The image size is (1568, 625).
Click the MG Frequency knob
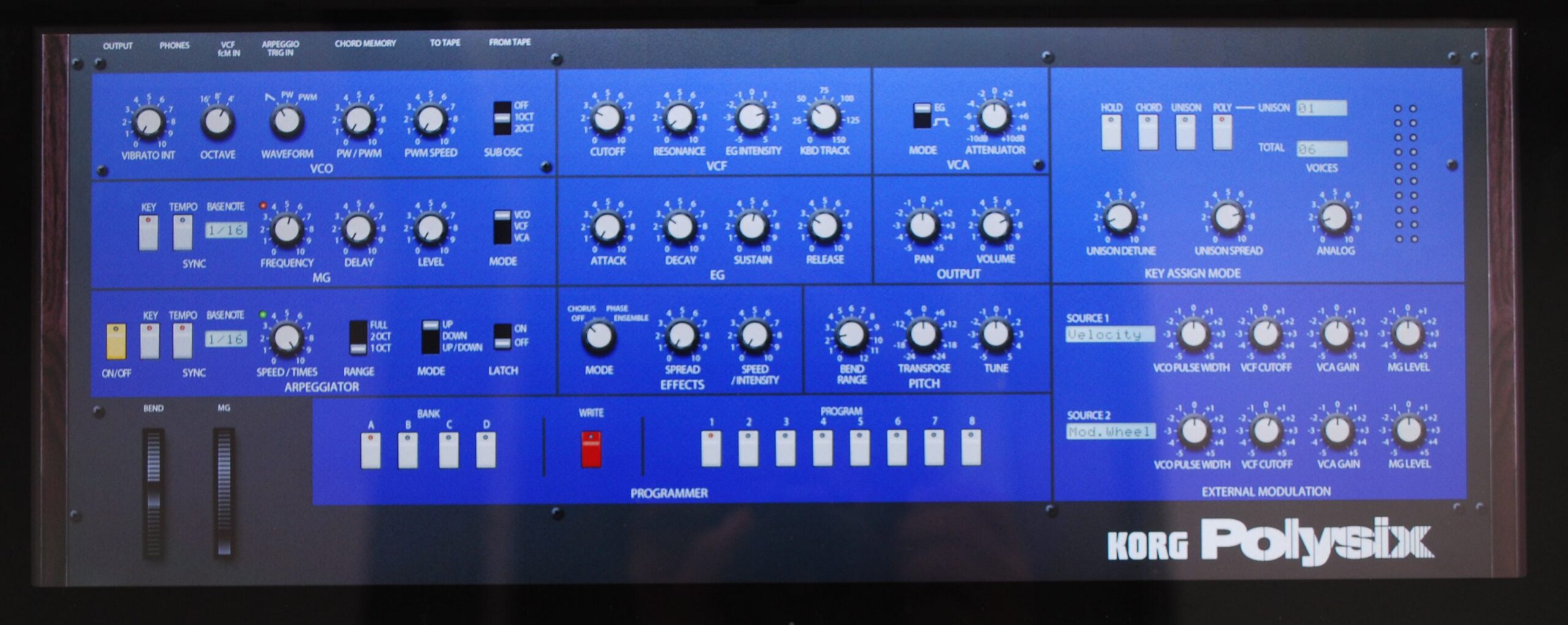[286, 229]
